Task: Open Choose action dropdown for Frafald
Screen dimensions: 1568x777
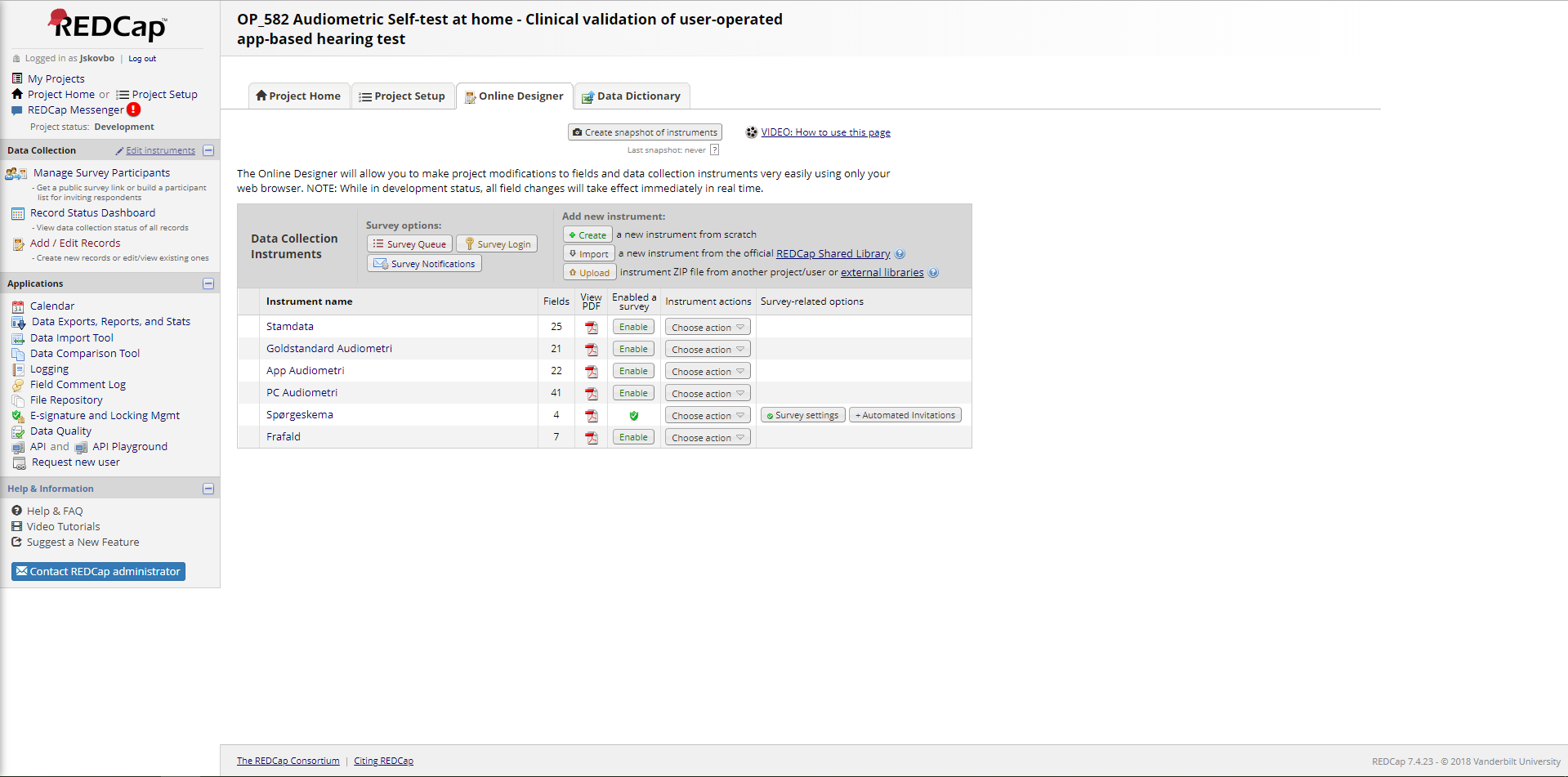Action: pos(708,437)
